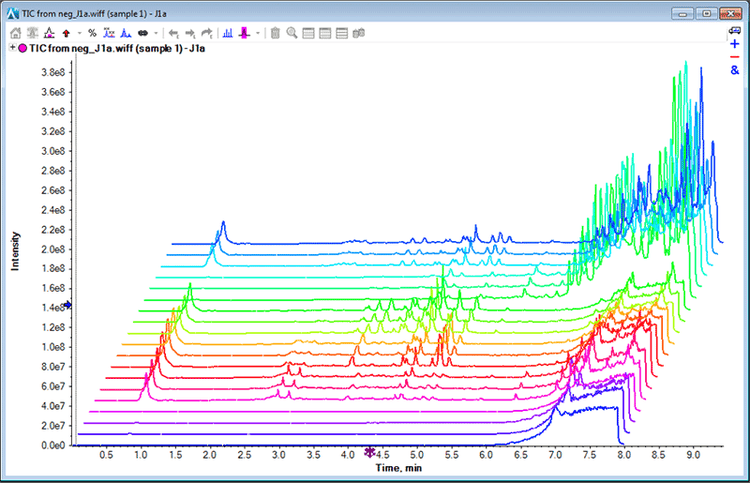Click the blue plus button on right
This screenshot has height=483, width=750.
(x=735, y=45)
